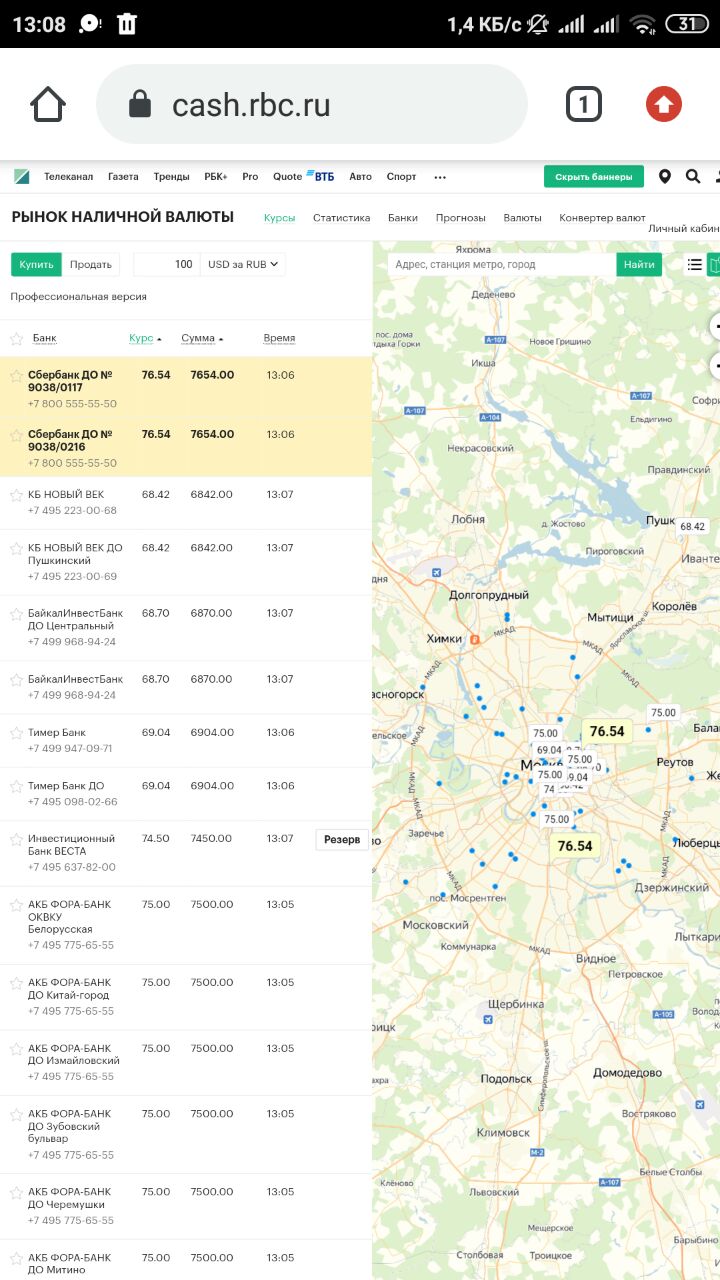This screenshot has width=720, height=1280.
Task: Click the Резерв button
Action: pyautogui.click(x=342, y=839)
